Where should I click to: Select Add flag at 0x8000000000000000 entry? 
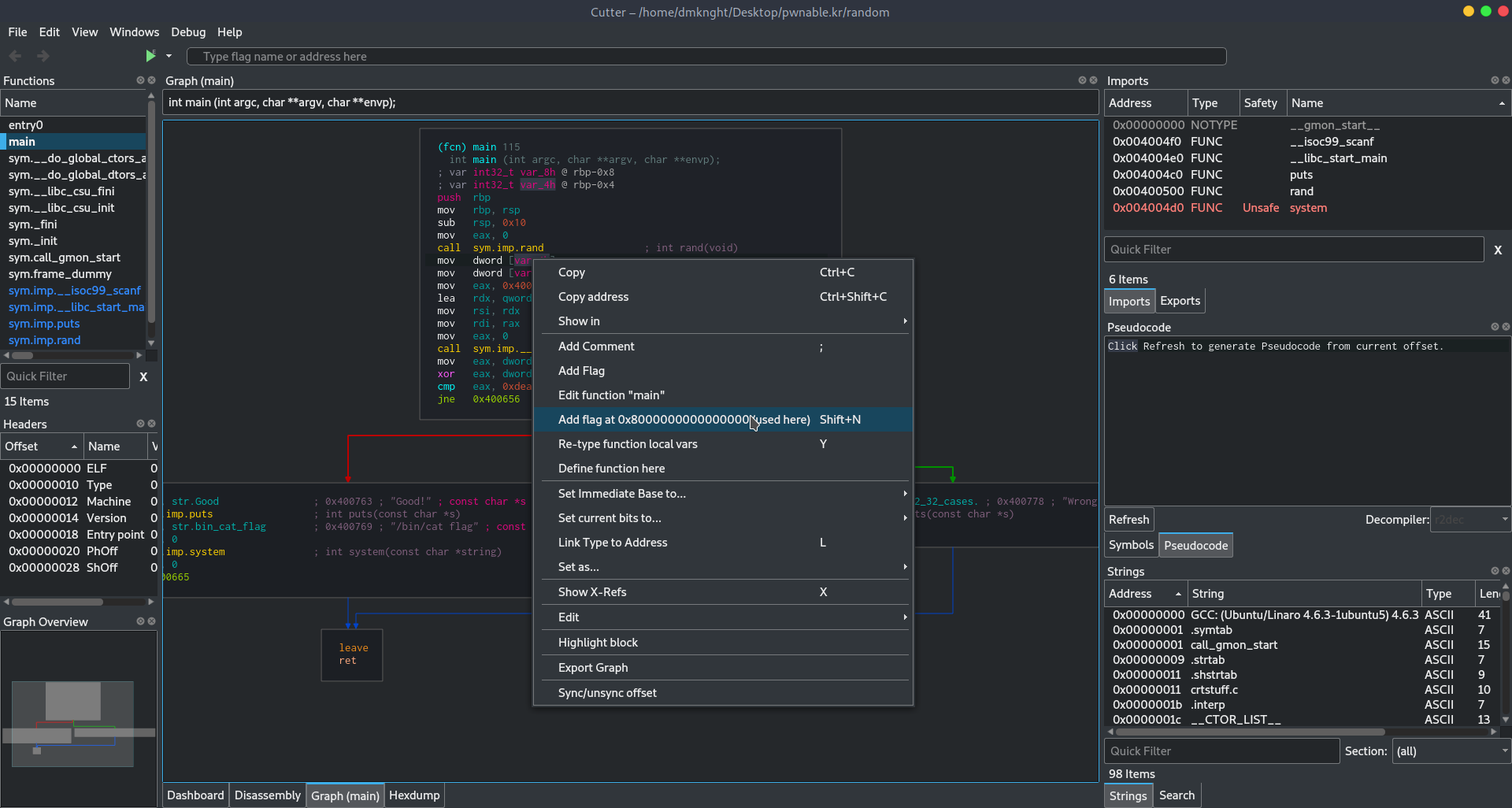pyautogui.click(x=723, y=420)
